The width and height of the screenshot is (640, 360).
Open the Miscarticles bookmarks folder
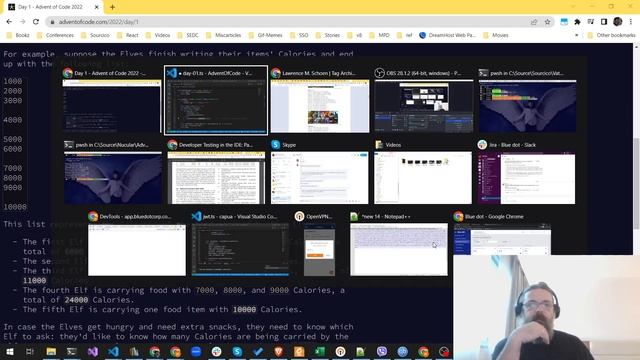coord(224,35)
